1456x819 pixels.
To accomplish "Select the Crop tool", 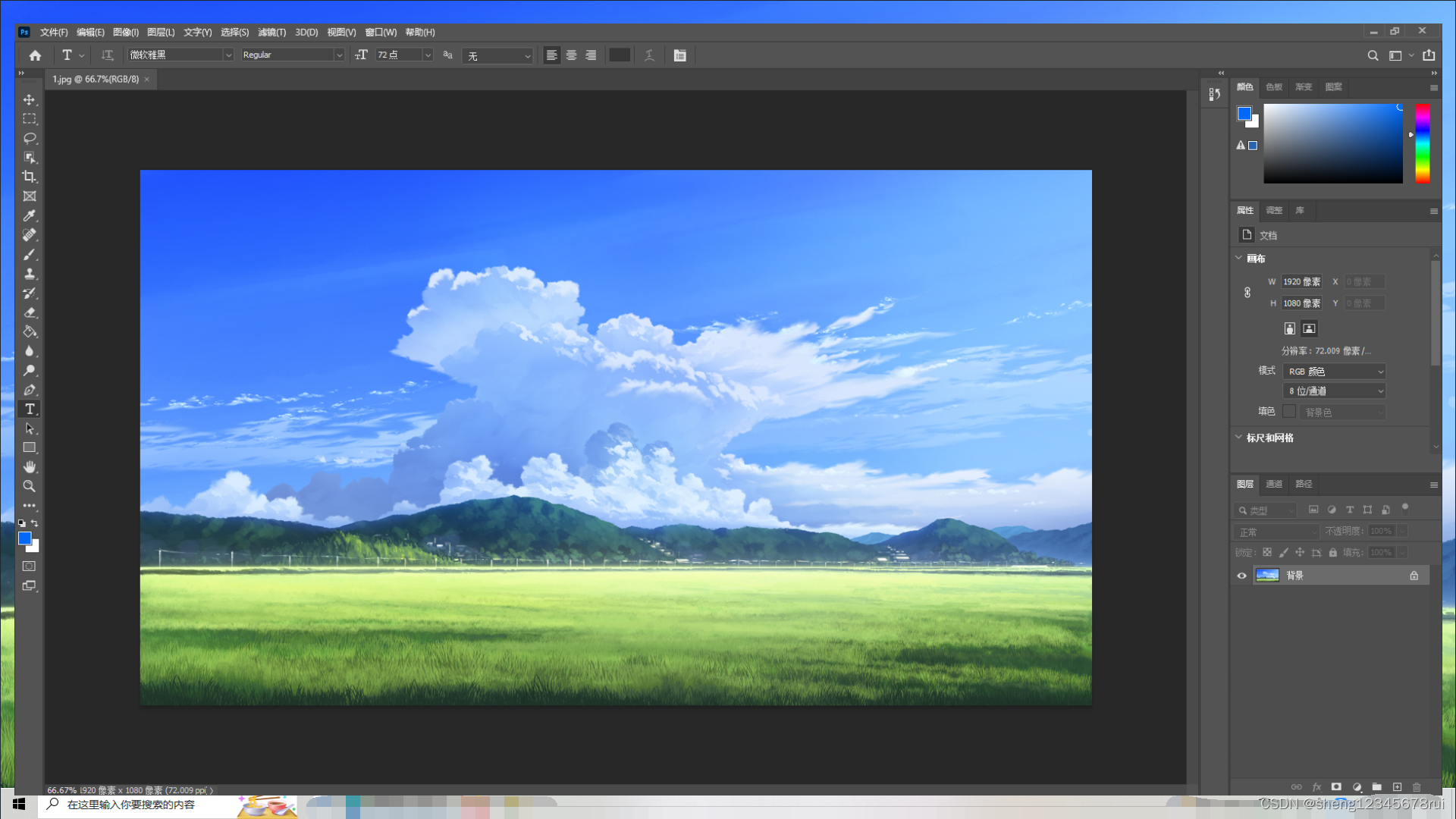I will click(x=29, y=177).
